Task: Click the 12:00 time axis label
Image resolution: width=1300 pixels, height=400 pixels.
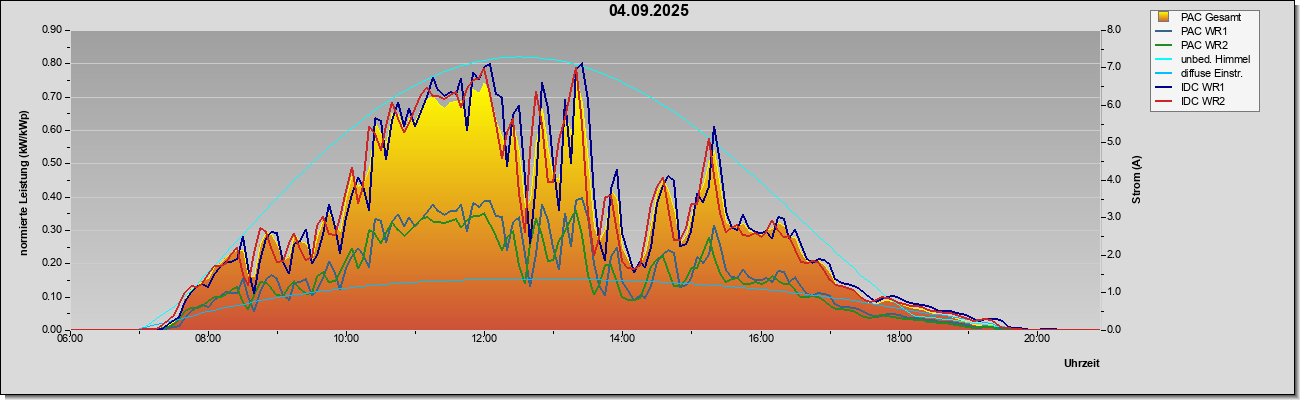Action: tap(484, 338)
